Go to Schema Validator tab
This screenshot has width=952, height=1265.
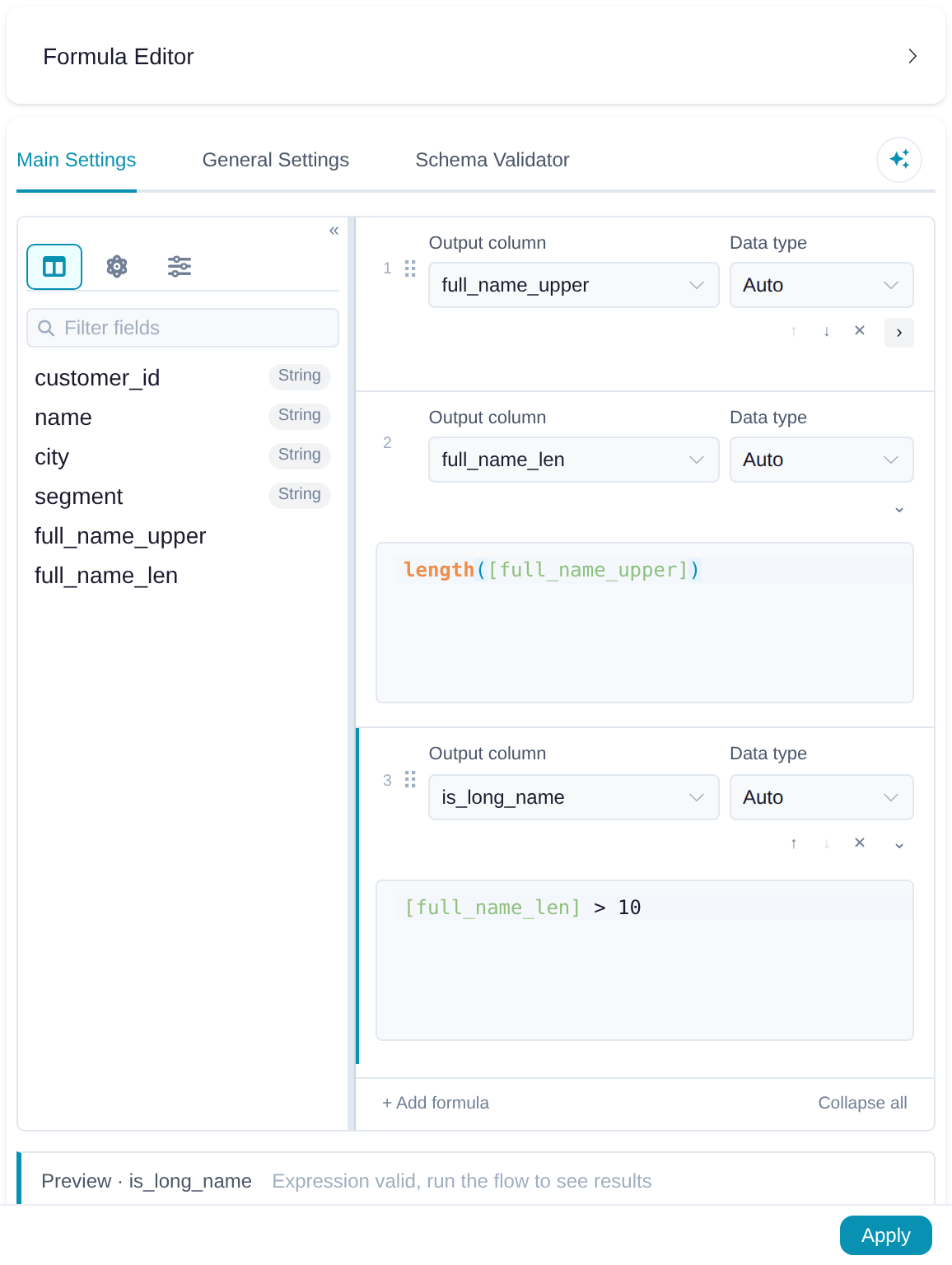pyautogui.click(x=492, y=160)
